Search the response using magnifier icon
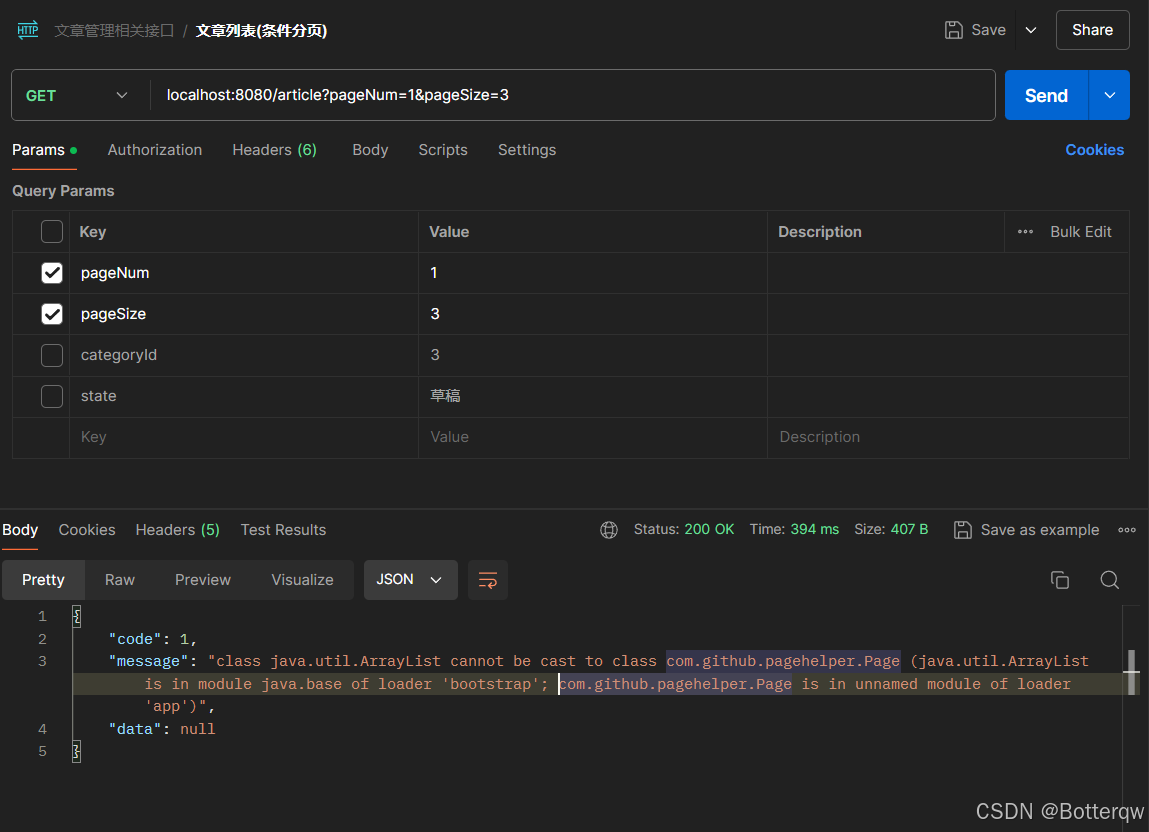 coord(1109,580)
